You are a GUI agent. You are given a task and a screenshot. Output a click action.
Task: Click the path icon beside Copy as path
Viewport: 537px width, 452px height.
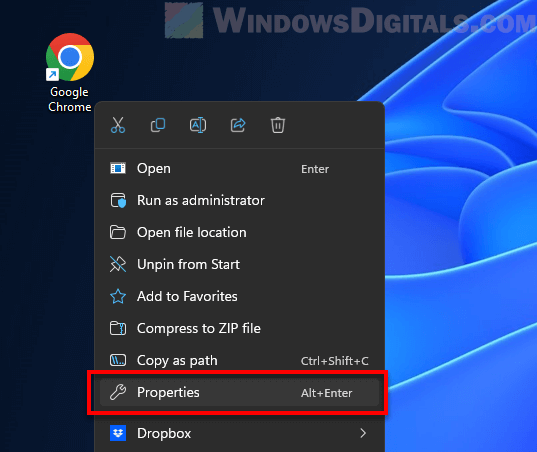tap(118, 360)
